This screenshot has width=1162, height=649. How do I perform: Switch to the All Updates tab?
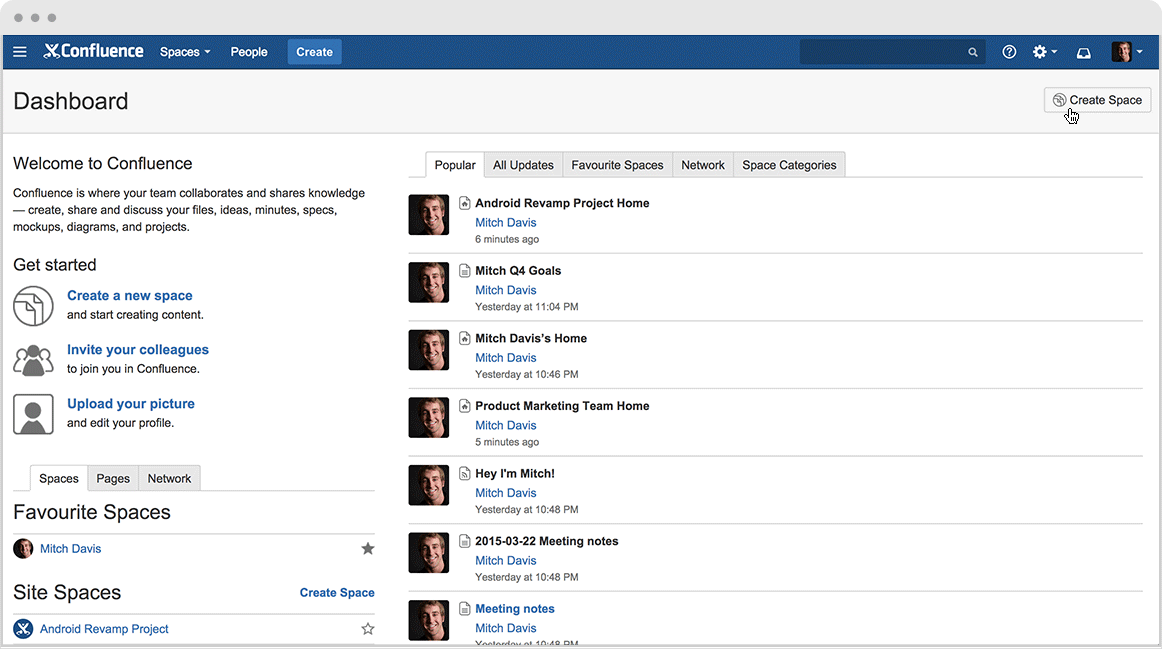pyautogui.click(x=523, y=165)
